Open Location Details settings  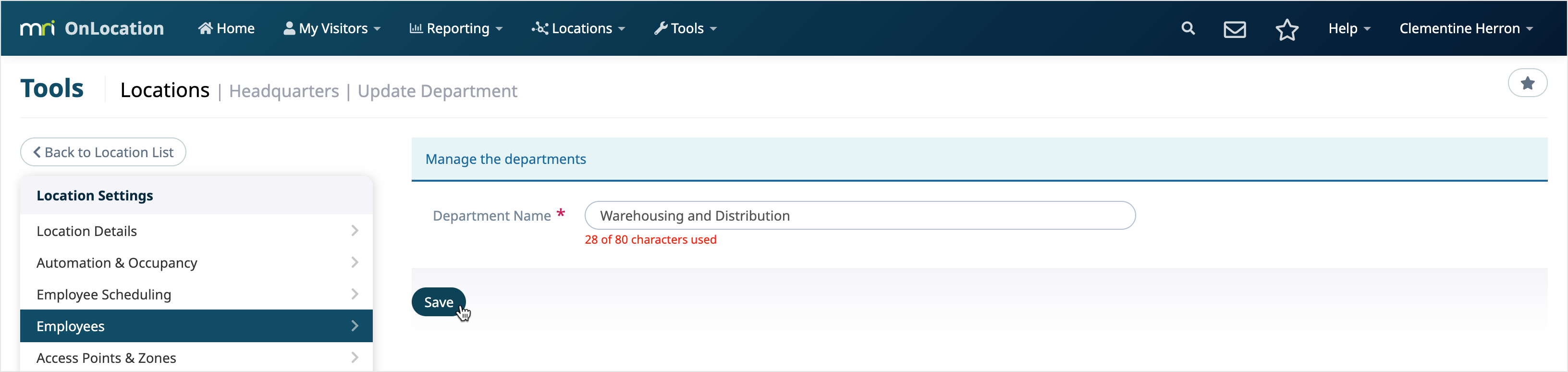point(196,231)
